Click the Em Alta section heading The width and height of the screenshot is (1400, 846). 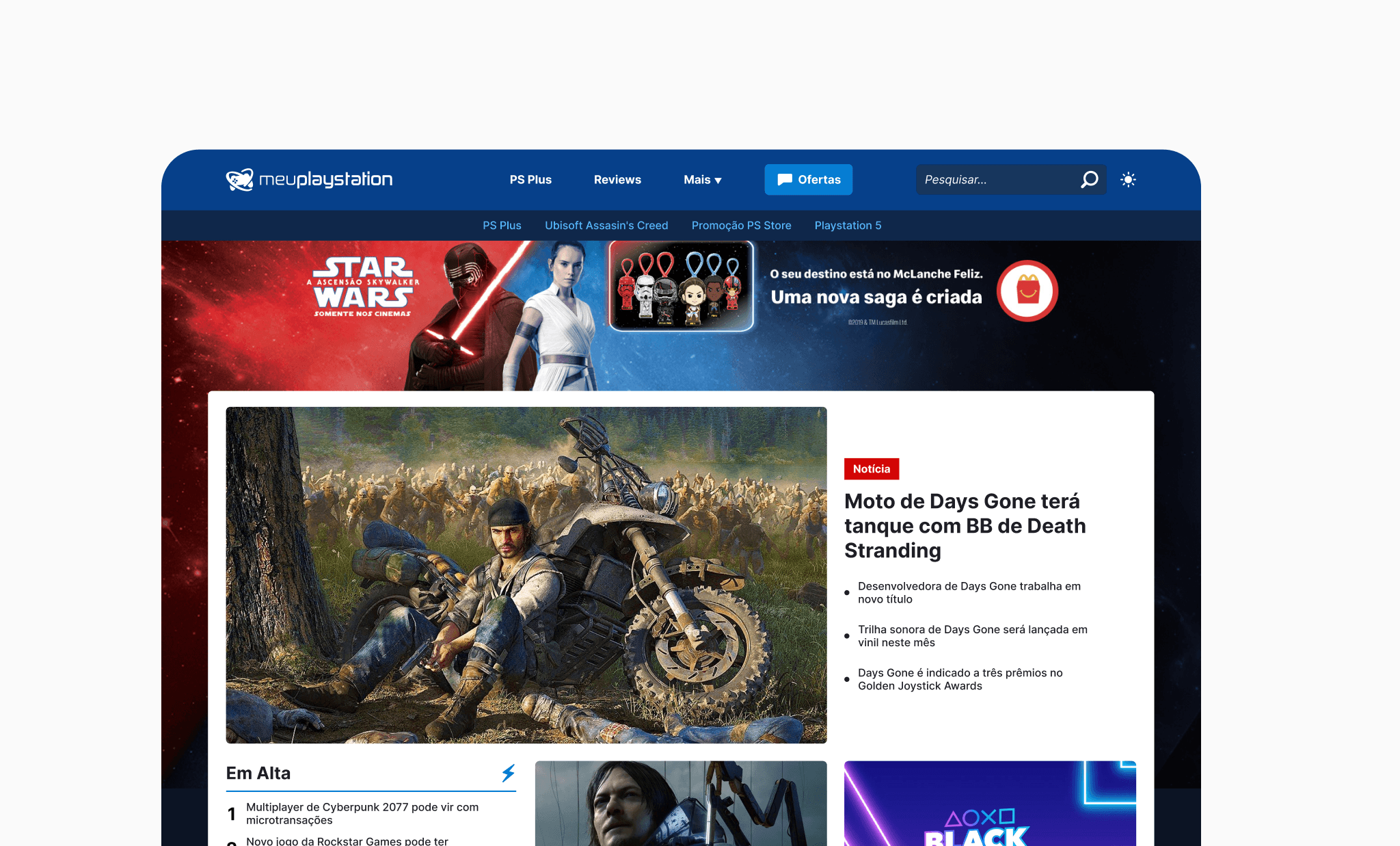click(x=258, y=774)
